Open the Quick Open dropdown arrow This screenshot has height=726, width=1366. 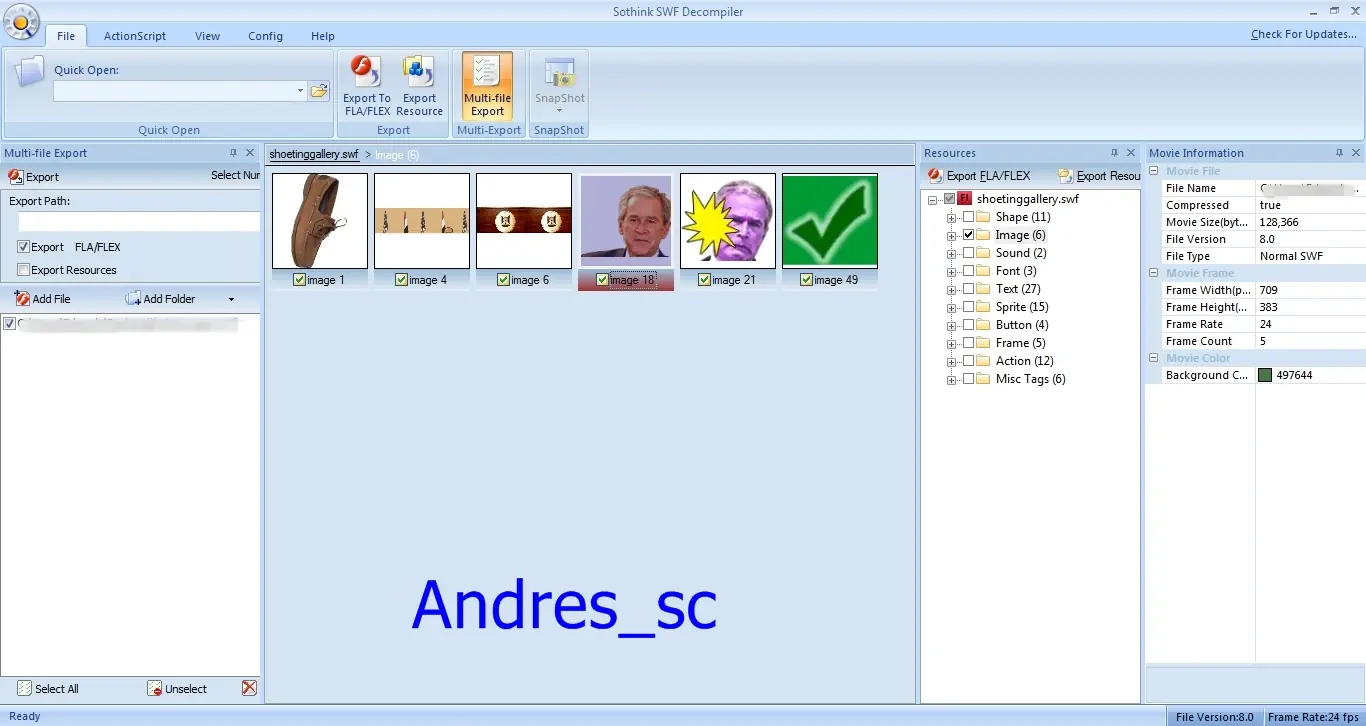(x=300, y=91)
